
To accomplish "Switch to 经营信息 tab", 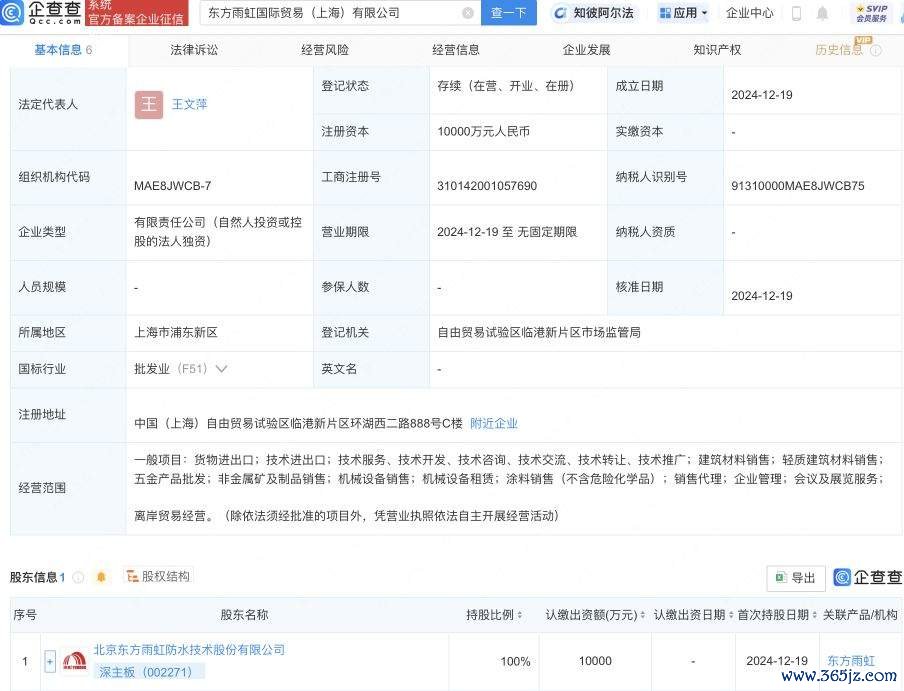I will point(455,50).
